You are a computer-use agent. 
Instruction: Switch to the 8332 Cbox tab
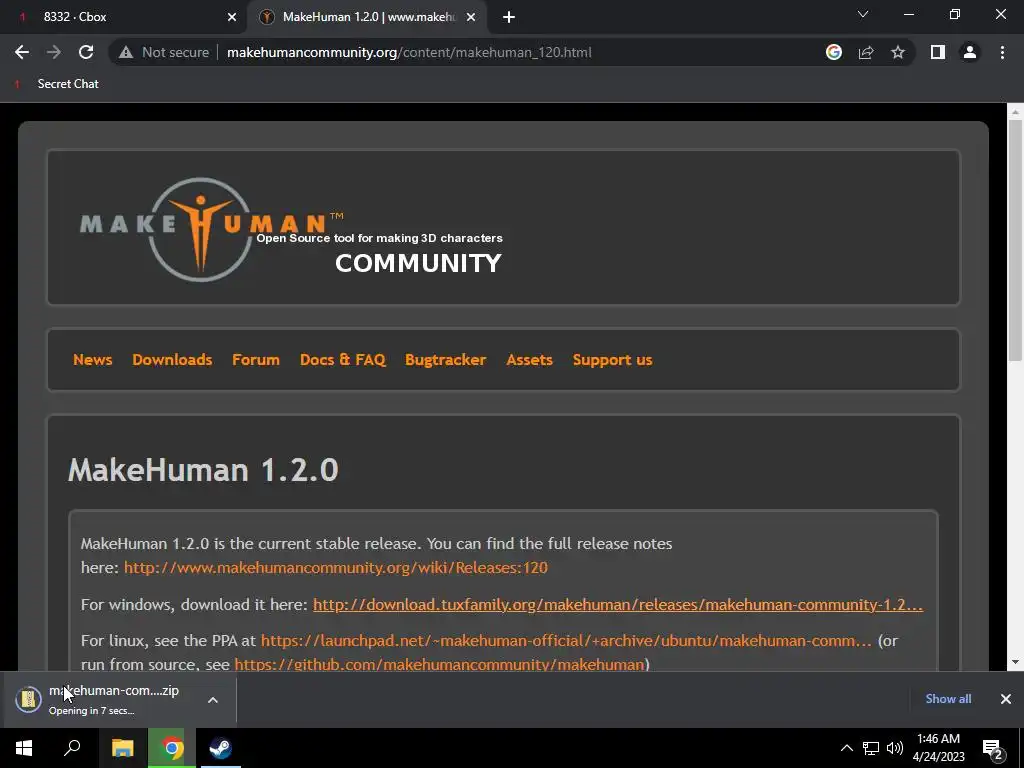(124, 17)
